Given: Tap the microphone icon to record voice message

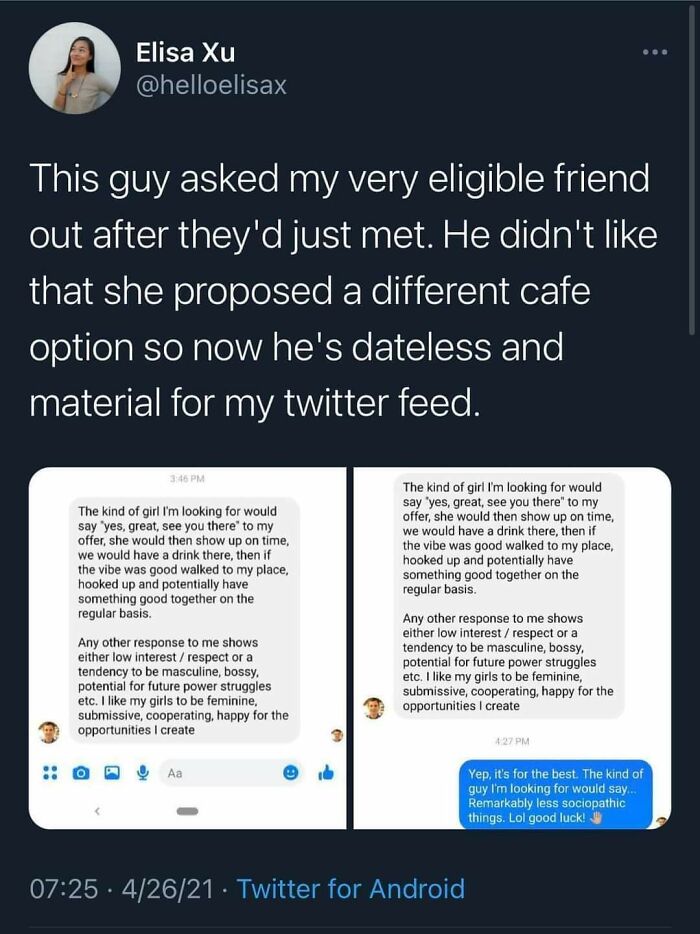Looking at the screenshot, I should [142, 771].
